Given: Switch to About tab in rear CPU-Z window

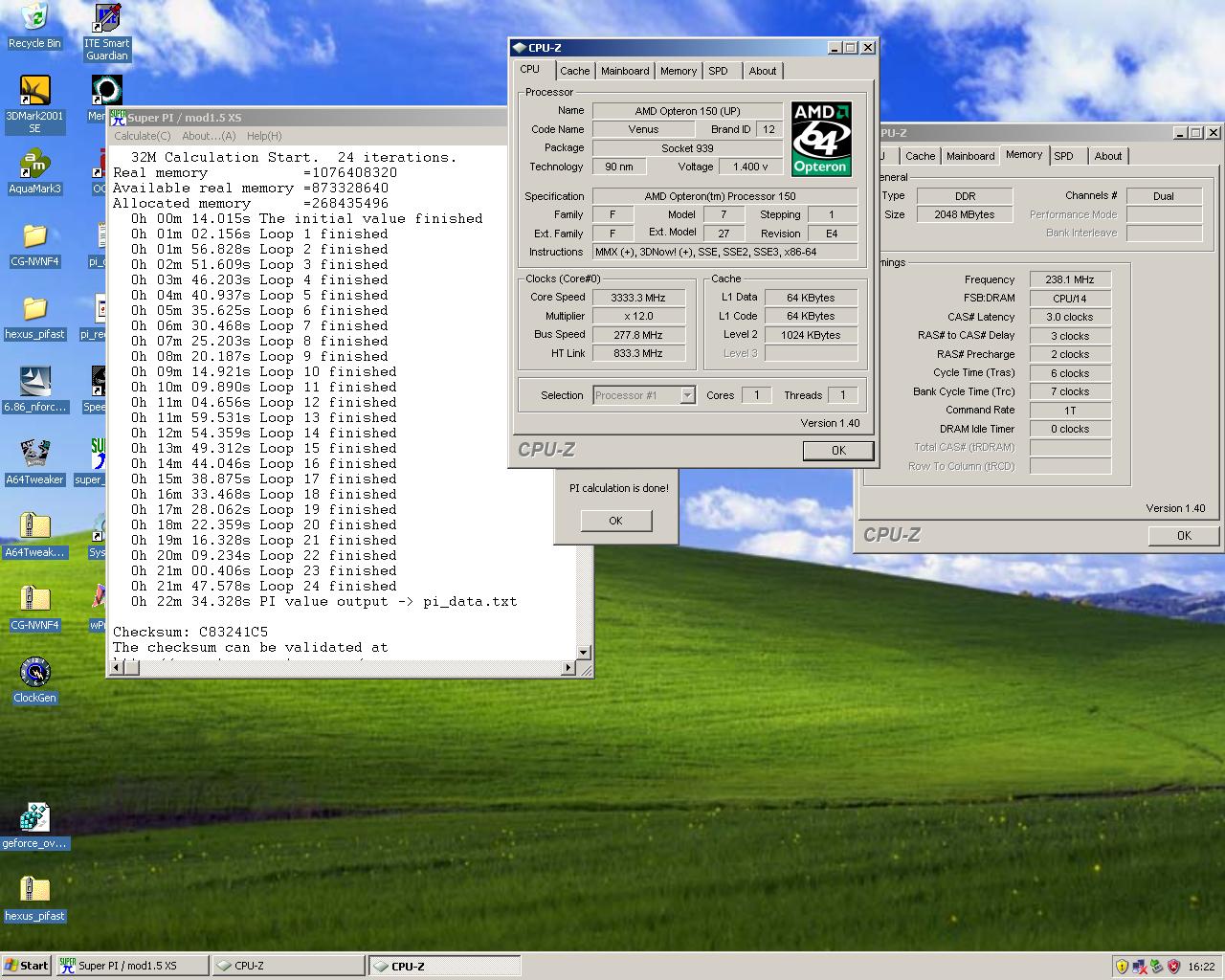Looking at the screenshot, I should 1108,156.
